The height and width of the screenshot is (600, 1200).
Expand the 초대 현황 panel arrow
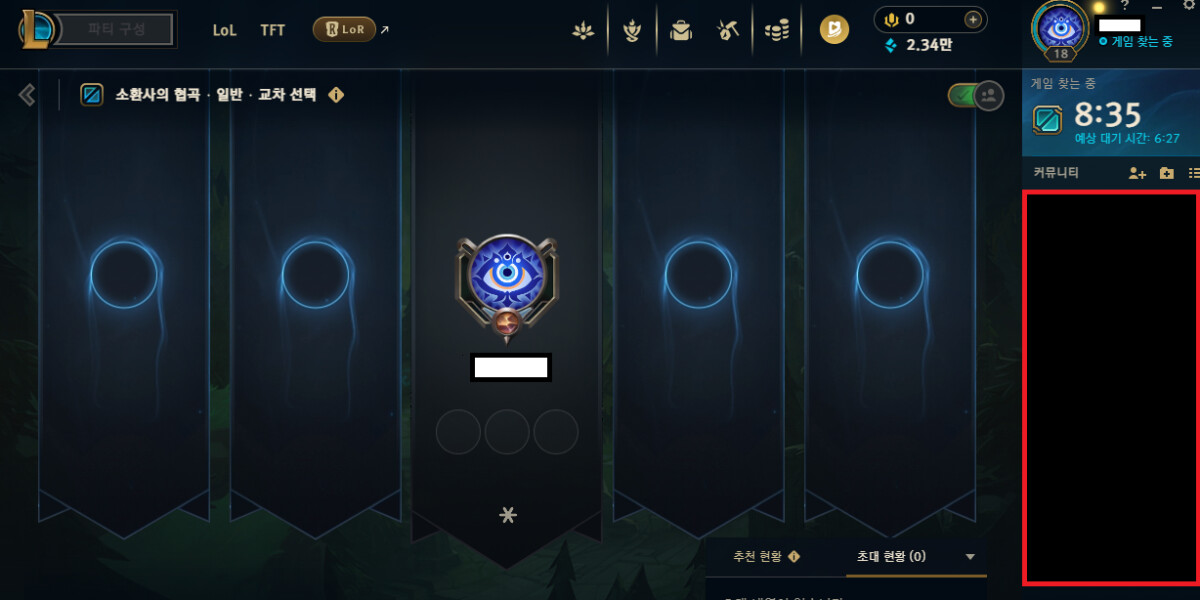(969, 557)
